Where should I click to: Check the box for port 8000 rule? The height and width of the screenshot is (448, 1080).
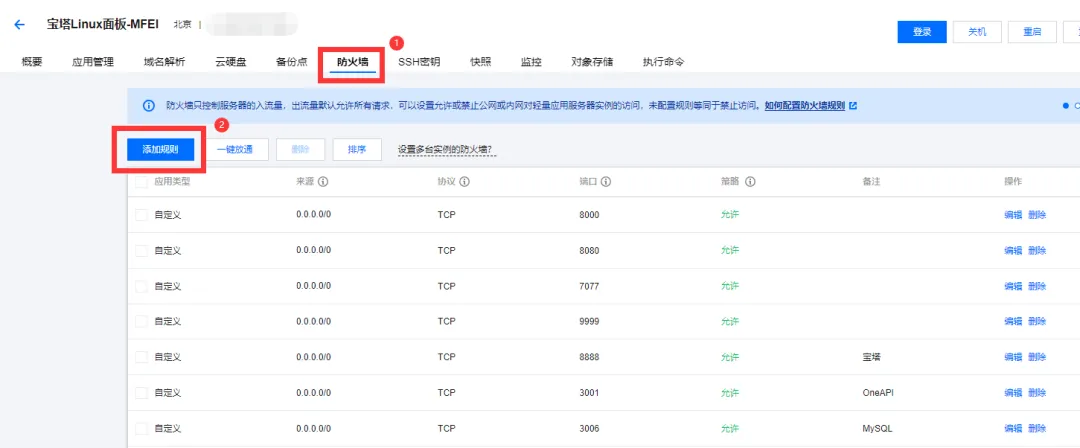[x=142, y=215]
